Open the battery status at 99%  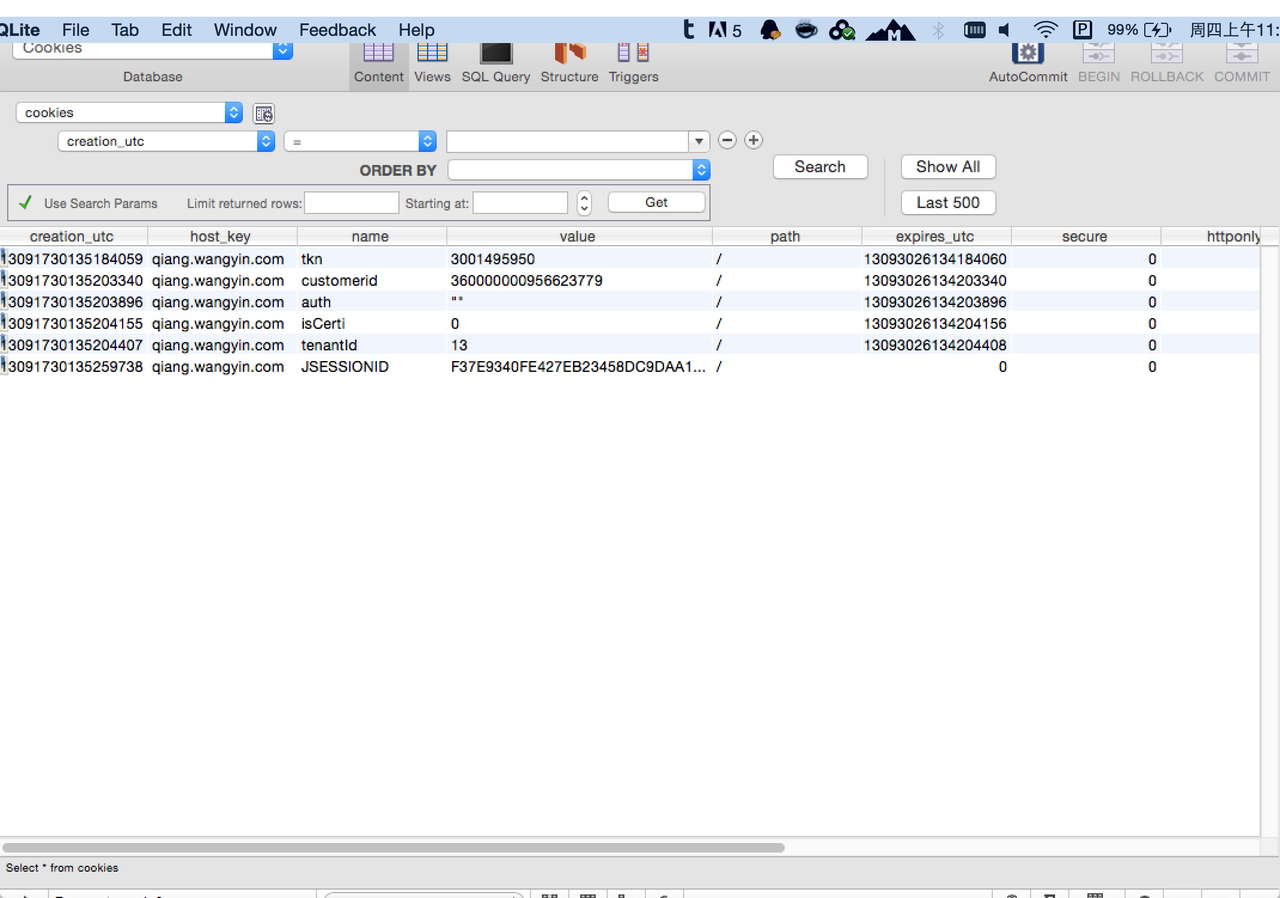[x=1139, y=30]
